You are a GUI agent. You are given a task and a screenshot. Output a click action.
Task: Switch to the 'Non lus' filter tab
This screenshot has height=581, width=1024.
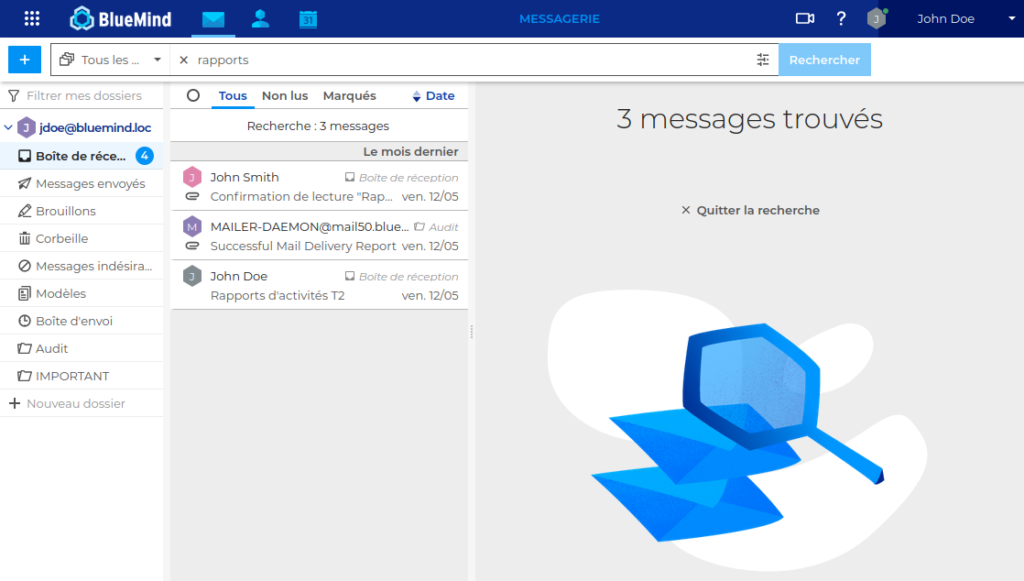click(285, 96)
